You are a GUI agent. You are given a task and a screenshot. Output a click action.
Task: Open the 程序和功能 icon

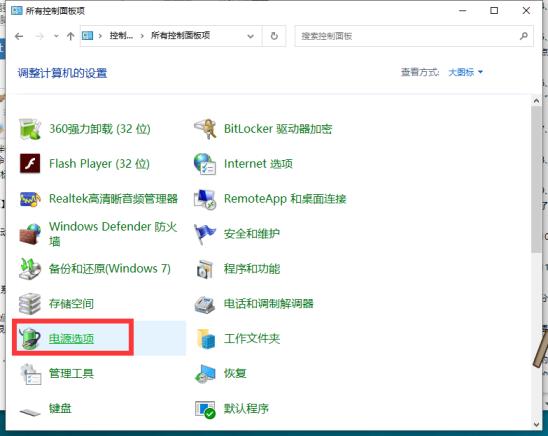click(x=205, y=269)
